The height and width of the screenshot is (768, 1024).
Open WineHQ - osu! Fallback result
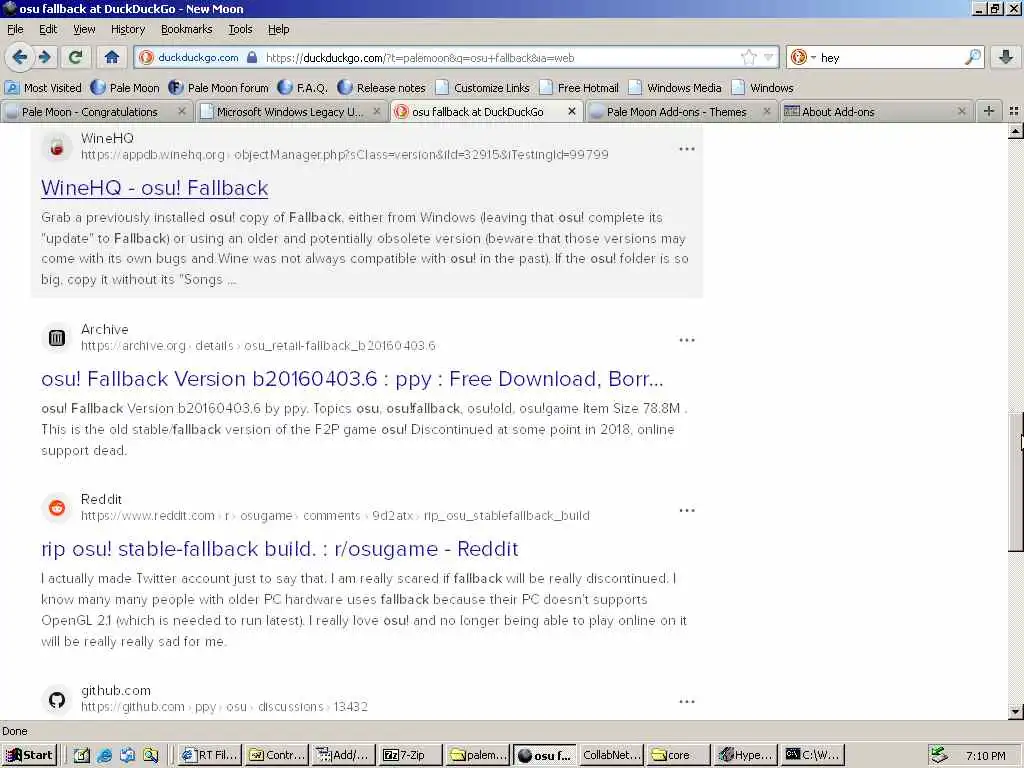tap(155, 188)
